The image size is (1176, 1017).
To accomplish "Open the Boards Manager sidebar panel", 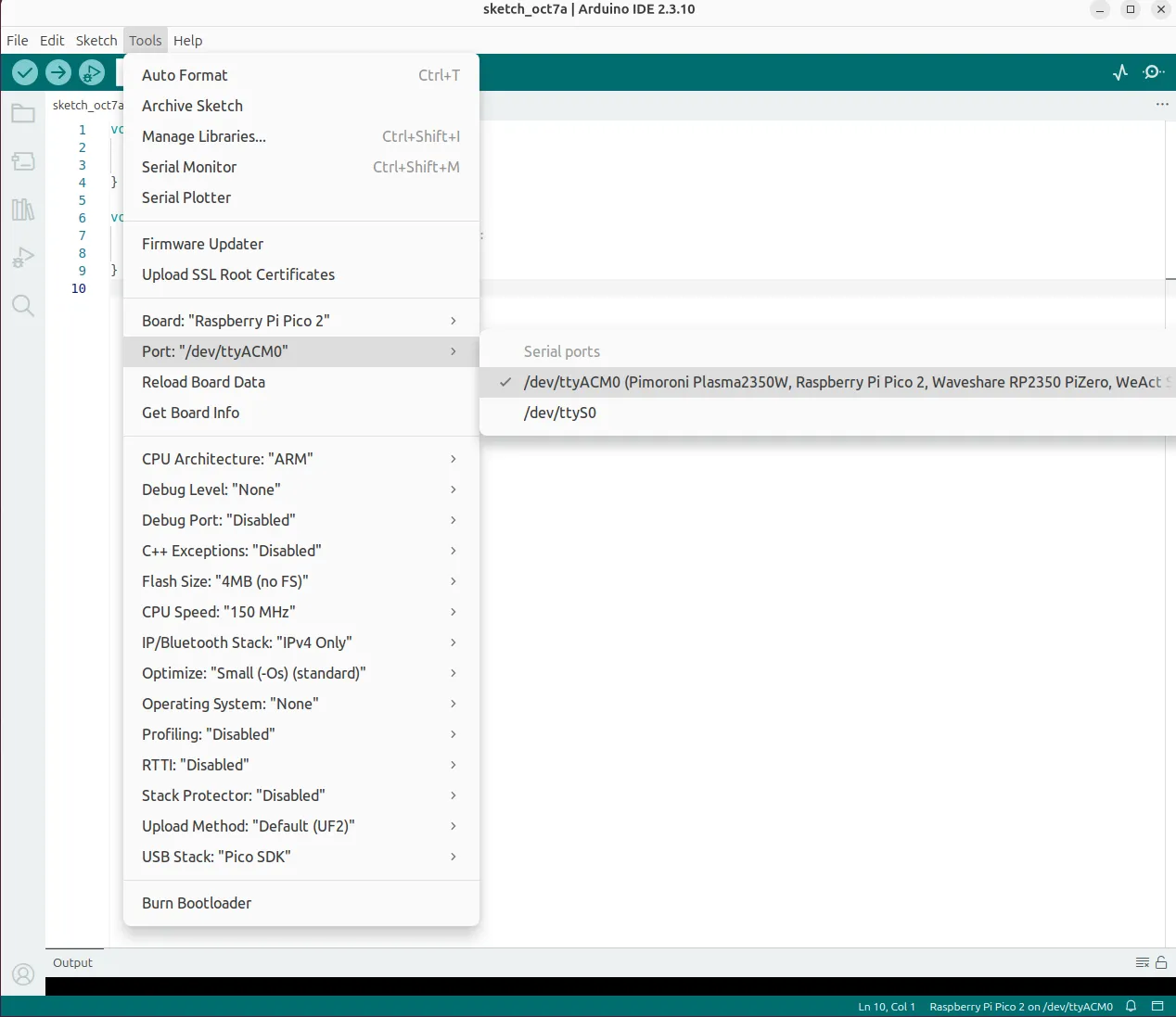I will [23, 161].
